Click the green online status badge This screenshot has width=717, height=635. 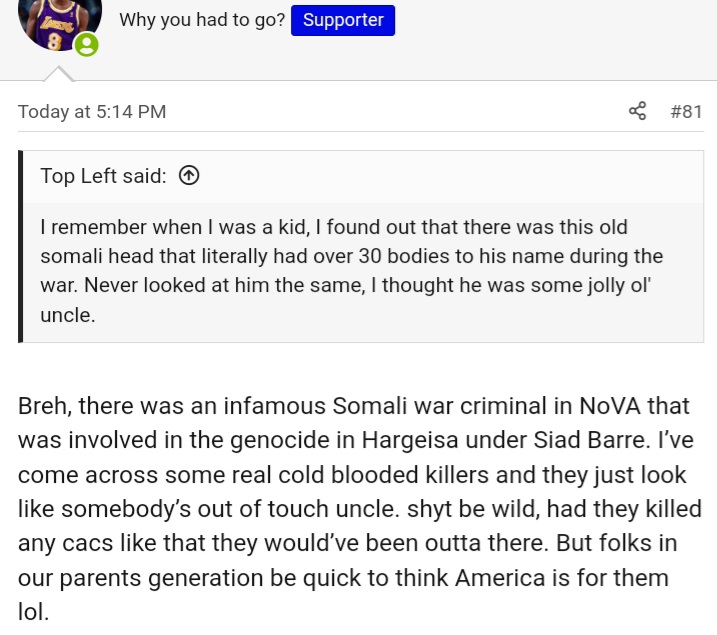pos(86,45)
